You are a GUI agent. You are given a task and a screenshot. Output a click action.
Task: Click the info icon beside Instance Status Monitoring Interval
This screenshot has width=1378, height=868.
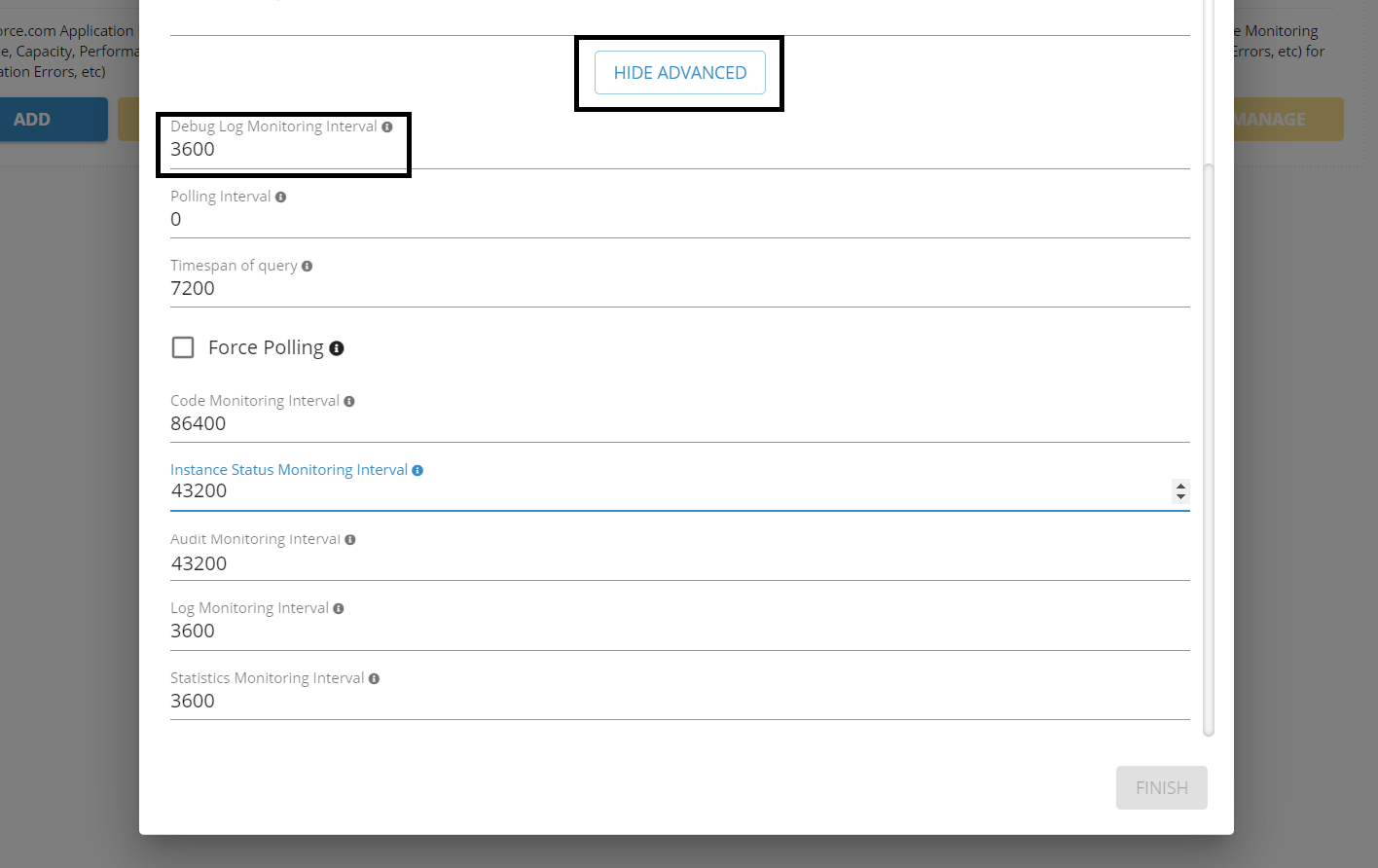[x=418, y=469]
